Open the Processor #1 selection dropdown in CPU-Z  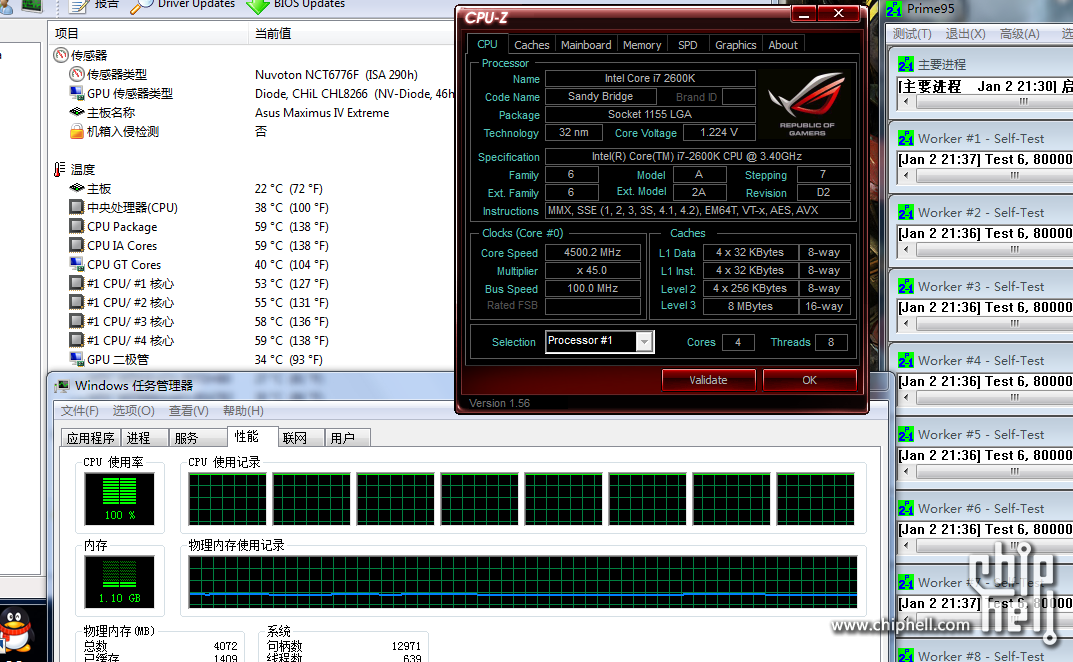coord(644,342)
